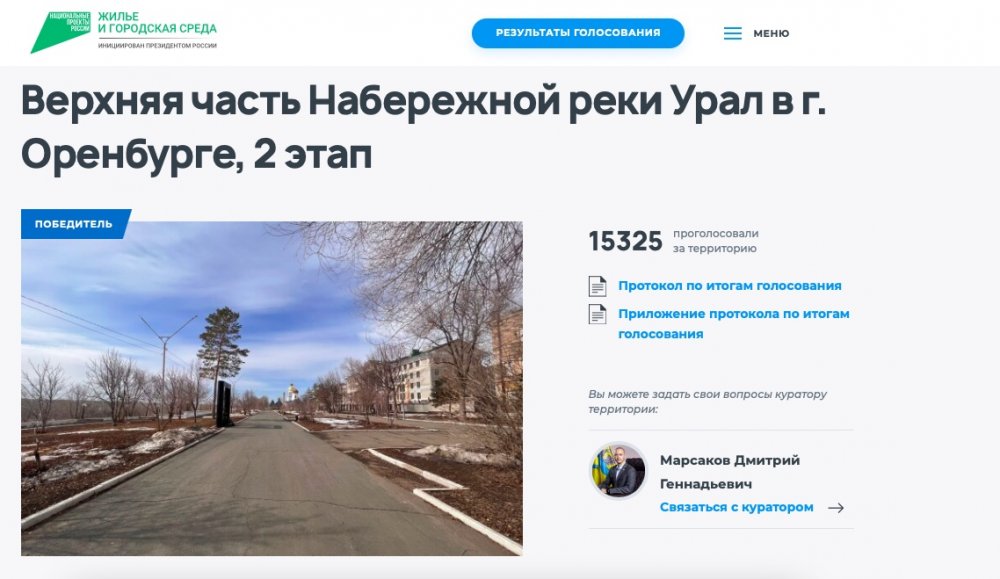The height and width of the screenshot is (579, 1000).
Task: Click the embankment photo thumbnail
Action: pyautogui.click(x=272, y=388)
